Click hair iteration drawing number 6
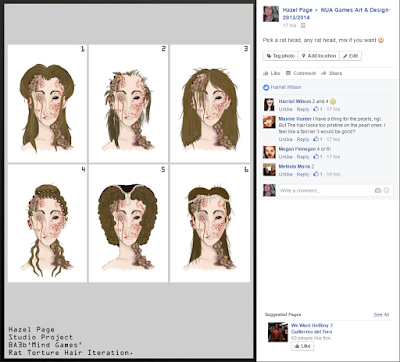Image resolution: width=400 pixels, height=362 pixels. (x=210, y=223)
